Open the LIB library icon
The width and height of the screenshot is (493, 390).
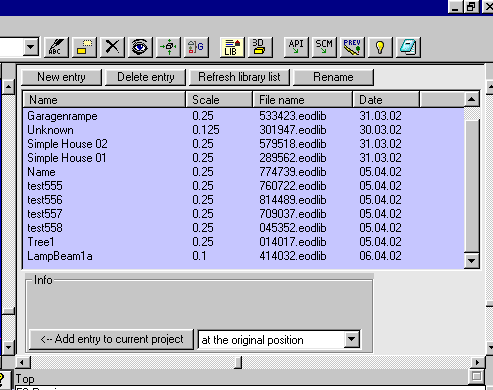(232, 47)
